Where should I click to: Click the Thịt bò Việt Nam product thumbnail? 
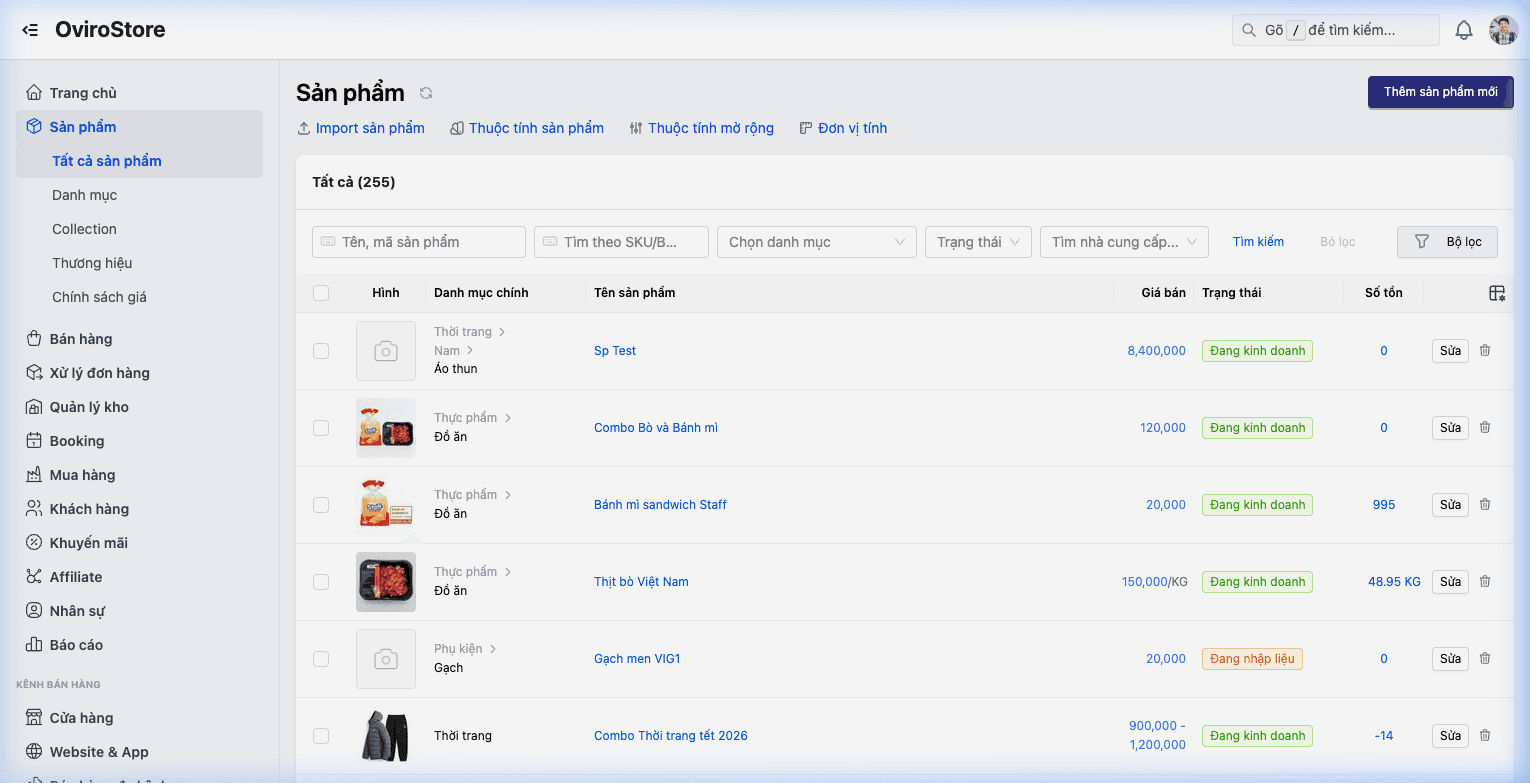coord(386,581)
